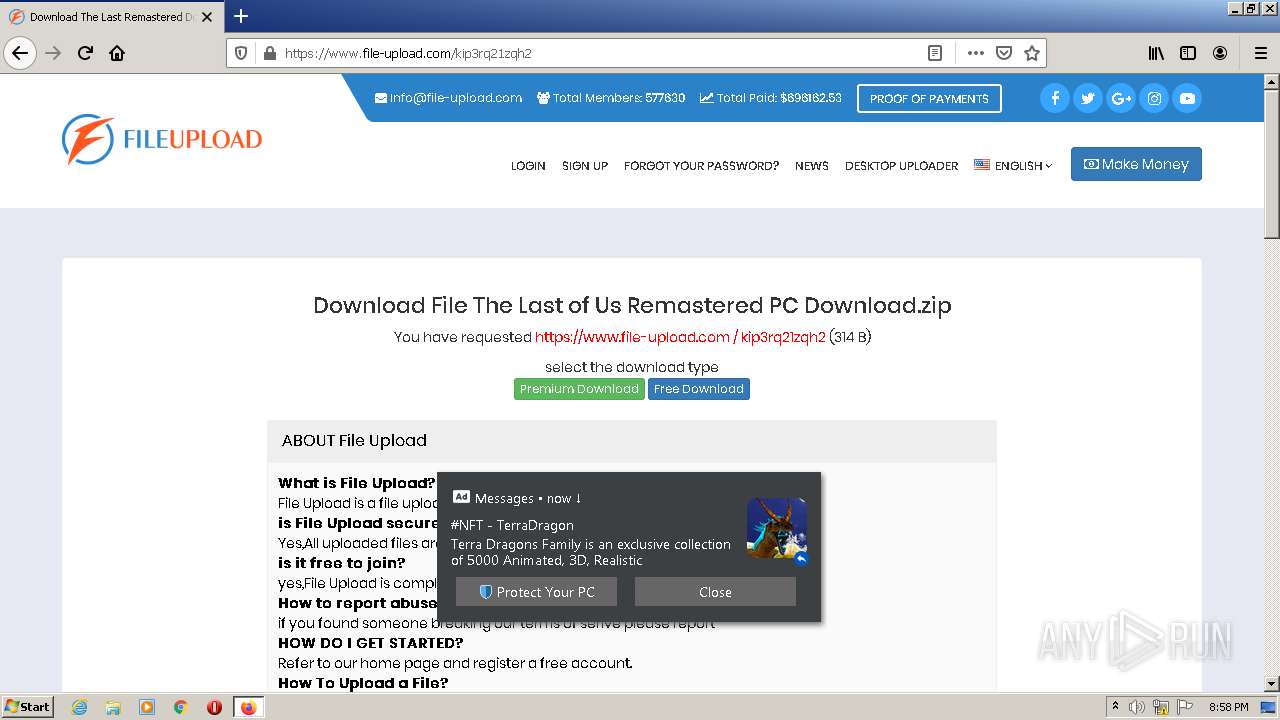1280x720 pixels.
Task: Open the Firefox home page
Action: (x=117, y=53)
